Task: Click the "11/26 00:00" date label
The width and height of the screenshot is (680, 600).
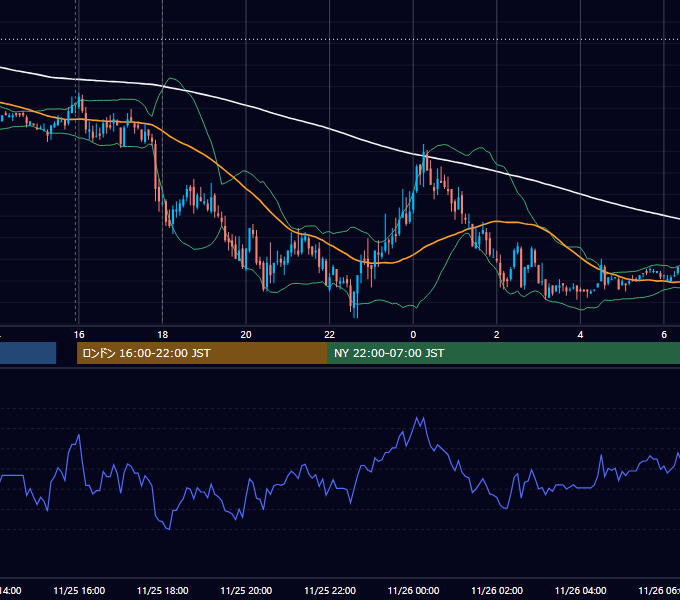Action: 413,590
